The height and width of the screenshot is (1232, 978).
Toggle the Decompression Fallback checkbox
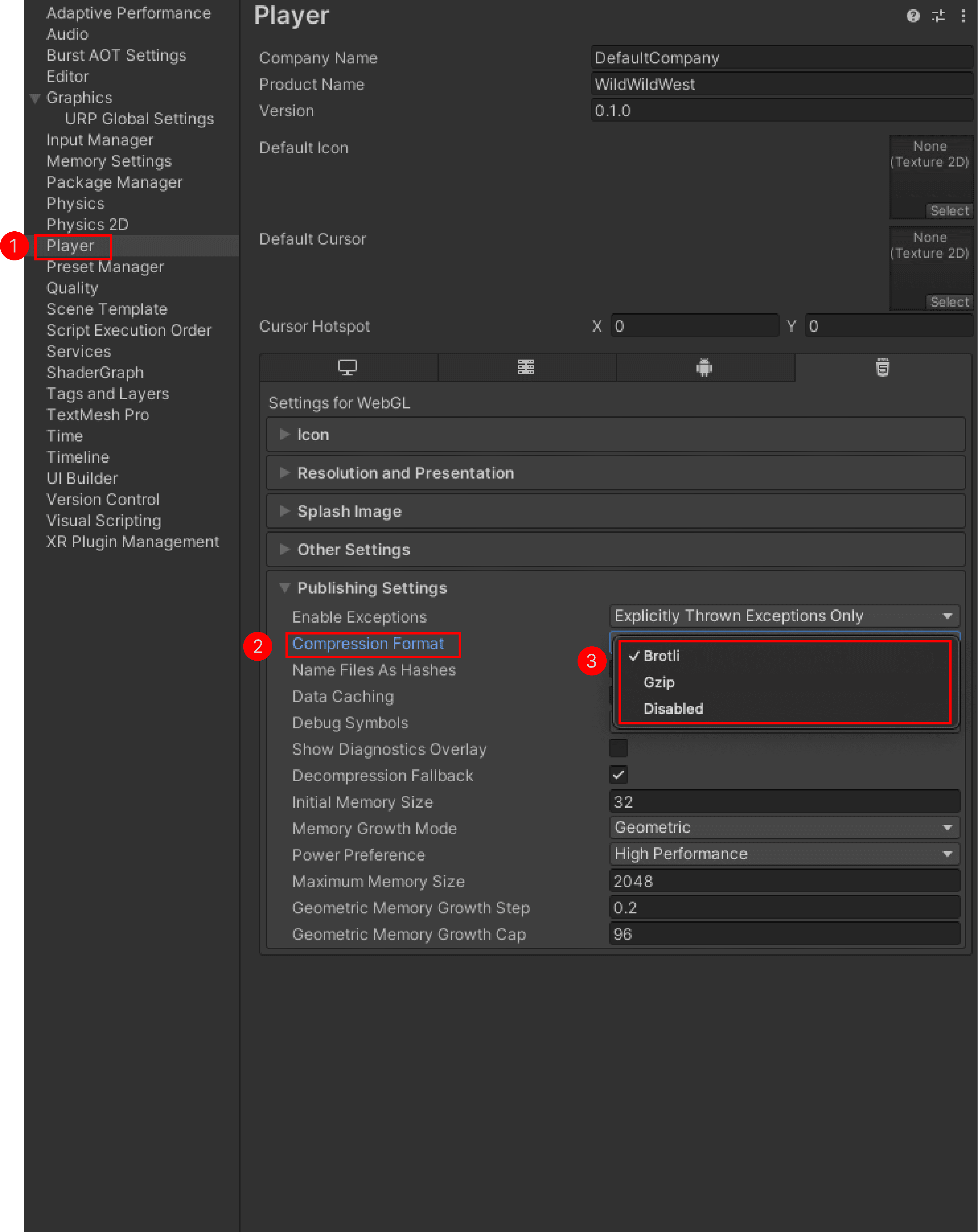point(618,775)
